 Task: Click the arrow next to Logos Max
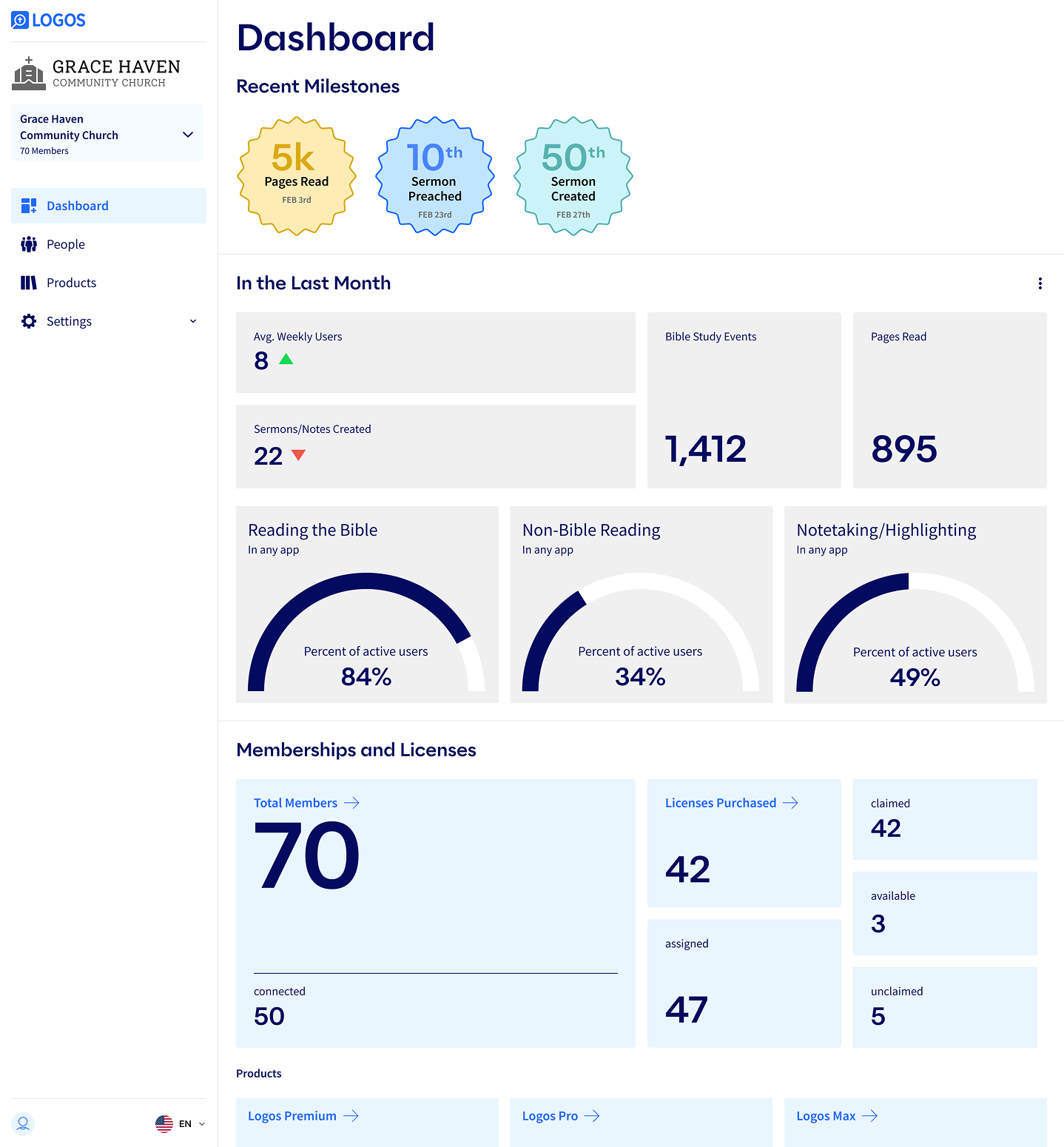(870, 1116)
